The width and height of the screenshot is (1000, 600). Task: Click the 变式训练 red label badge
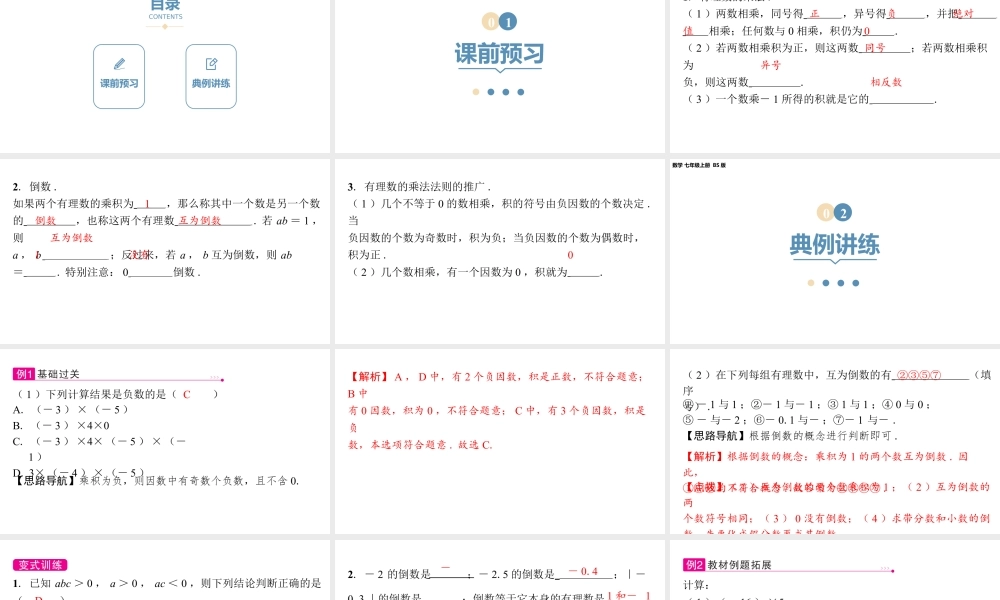click(x=42, y=565)
